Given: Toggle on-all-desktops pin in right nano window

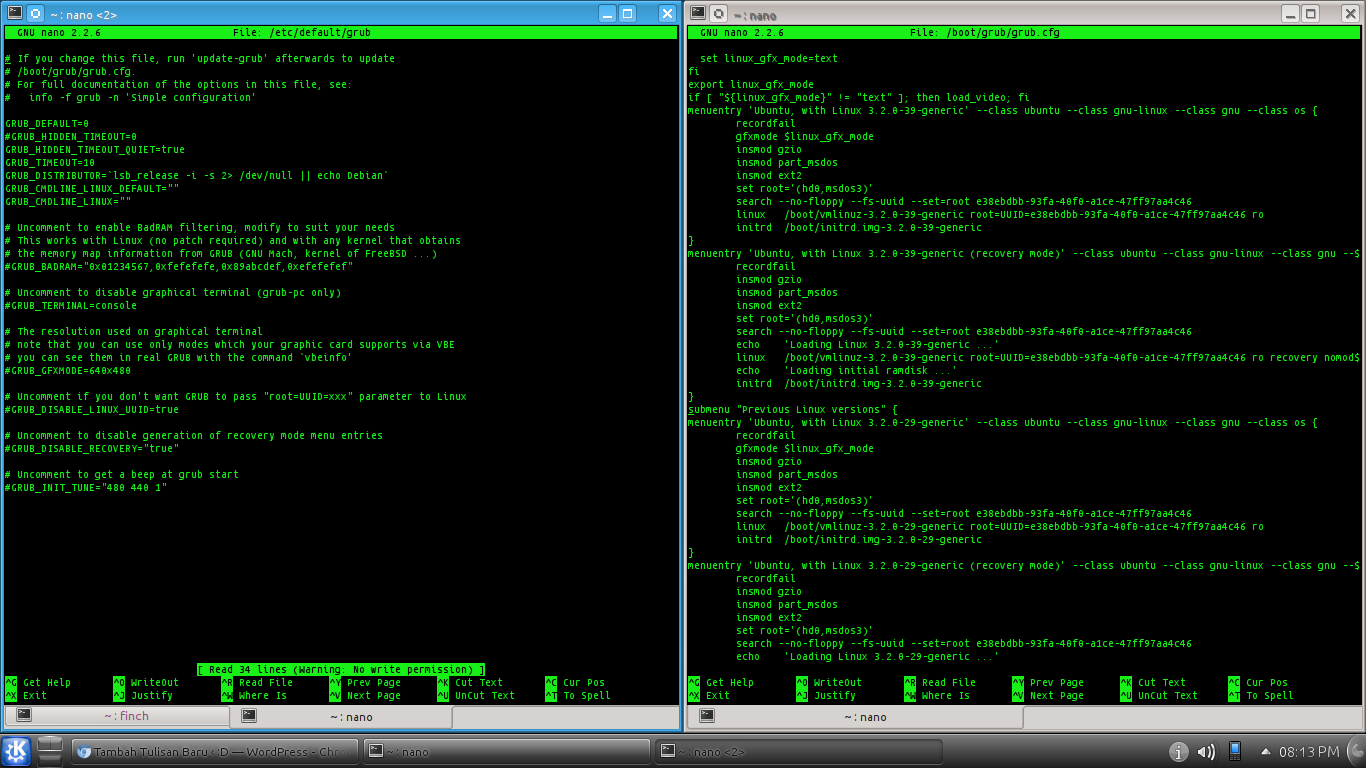Looking at the screenshot, I should 718,13.
